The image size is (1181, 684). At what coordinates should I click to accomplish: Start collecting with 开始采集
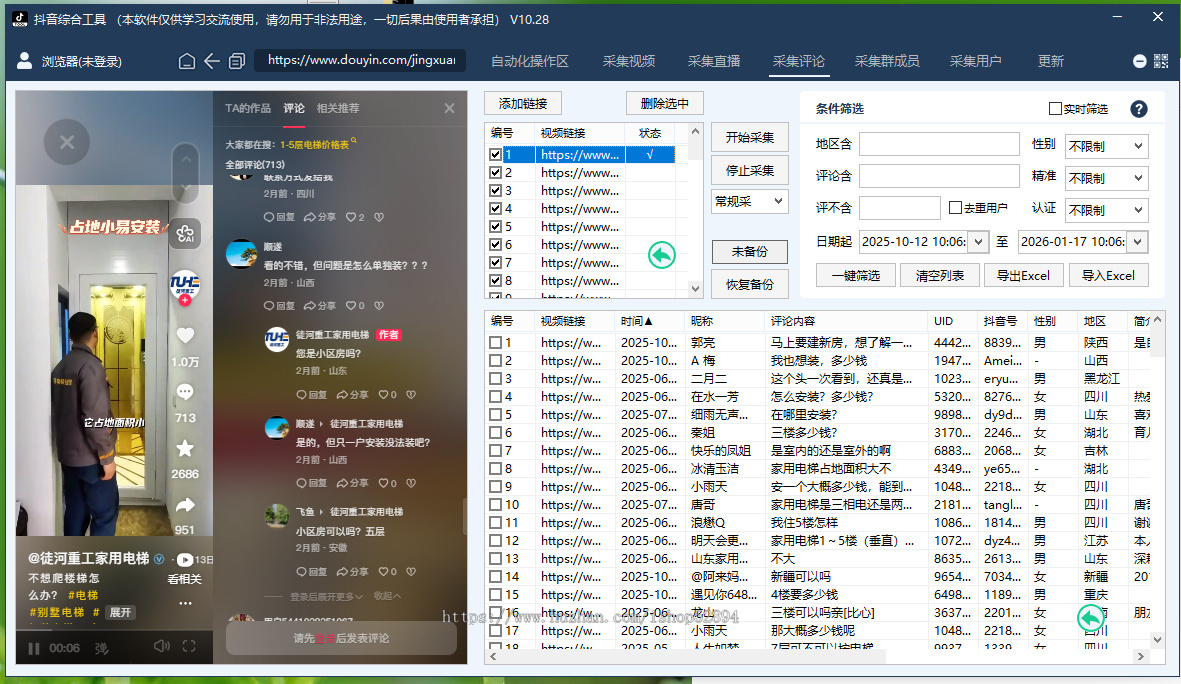pos(749,137)
